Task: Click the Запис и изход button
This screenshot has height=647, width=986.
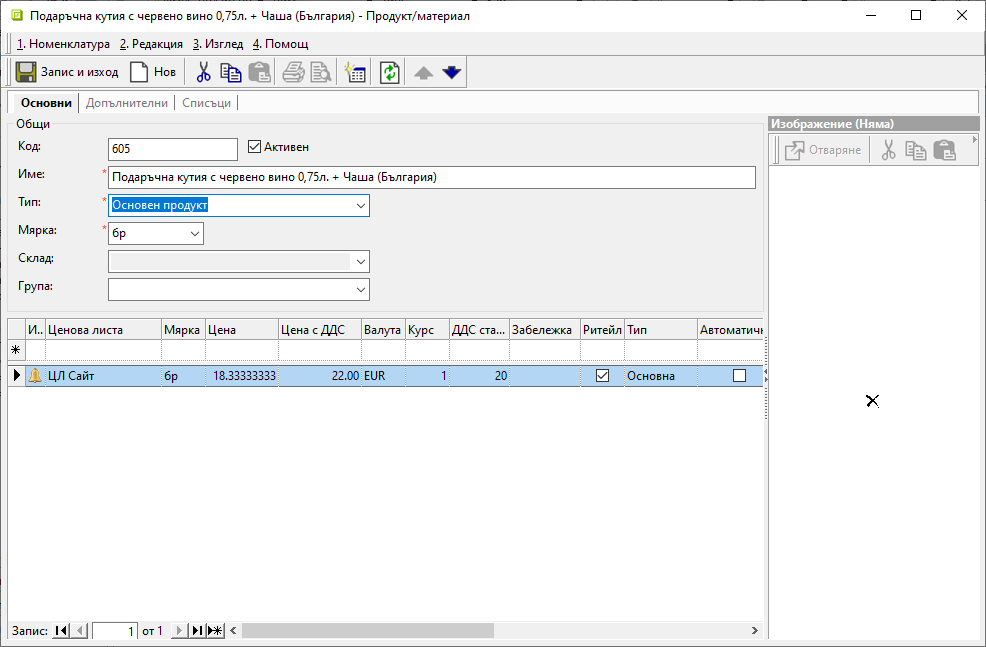Action: click(68, 72)
